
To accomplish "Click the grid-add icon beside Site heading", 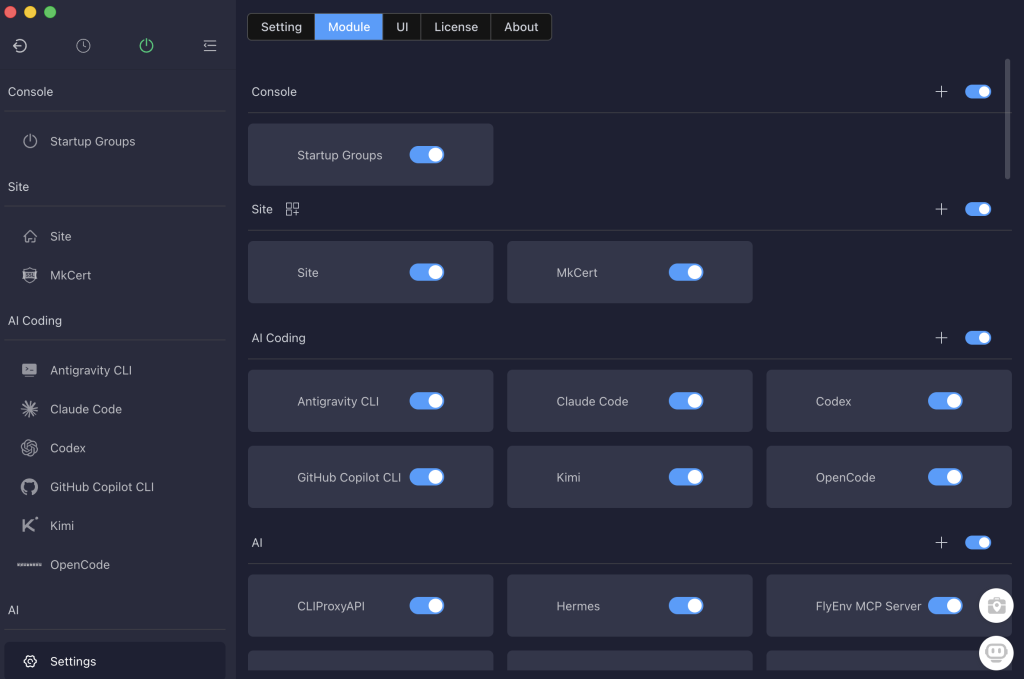I will 292,209.
